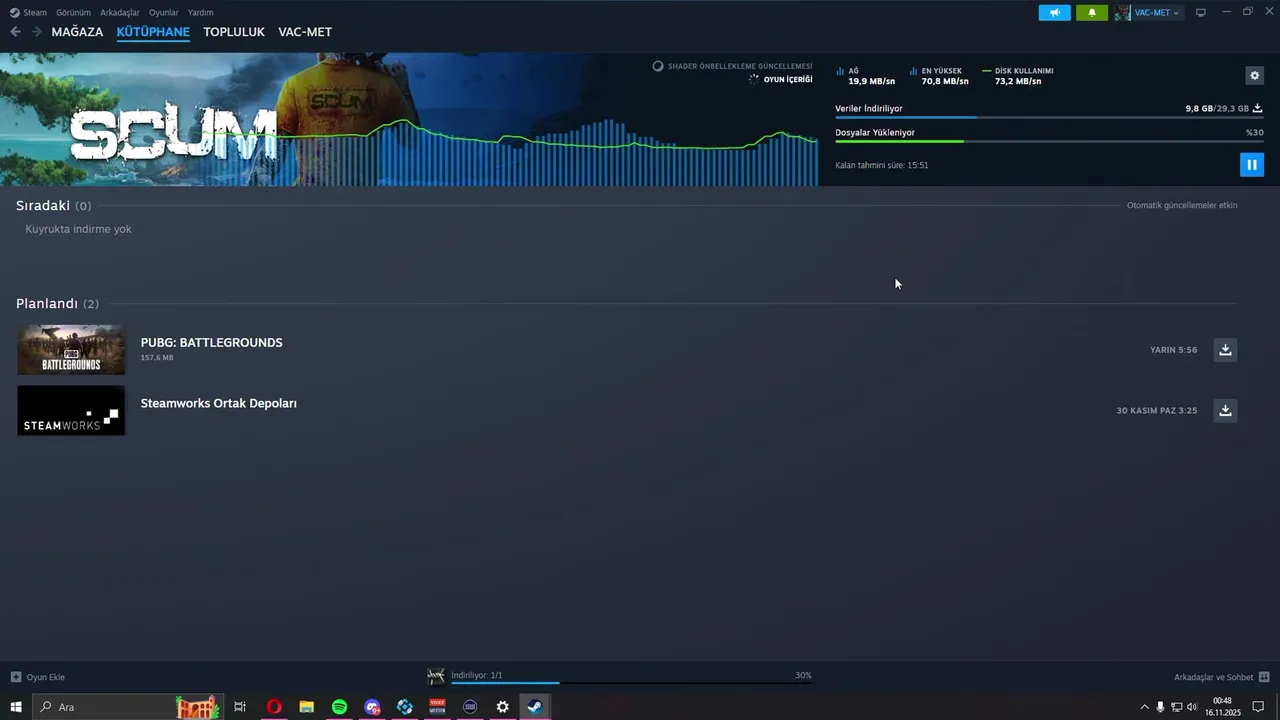Open File Explorer from the taskbar
The height and width of the screenshot is (720, 1280).
click(x=307, y=707)
